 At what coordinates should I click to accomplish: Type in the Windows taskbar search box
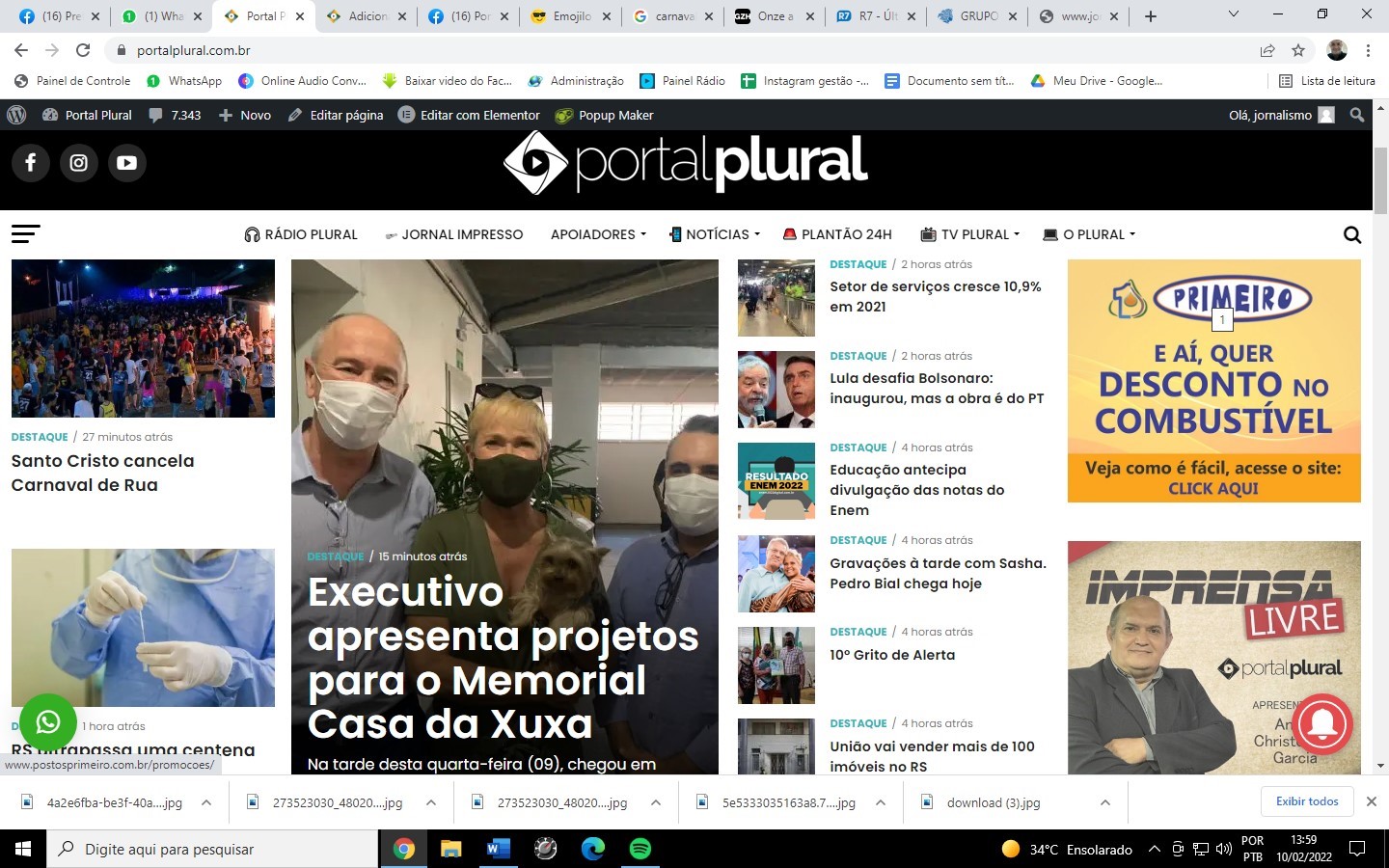tap(212, 849)
